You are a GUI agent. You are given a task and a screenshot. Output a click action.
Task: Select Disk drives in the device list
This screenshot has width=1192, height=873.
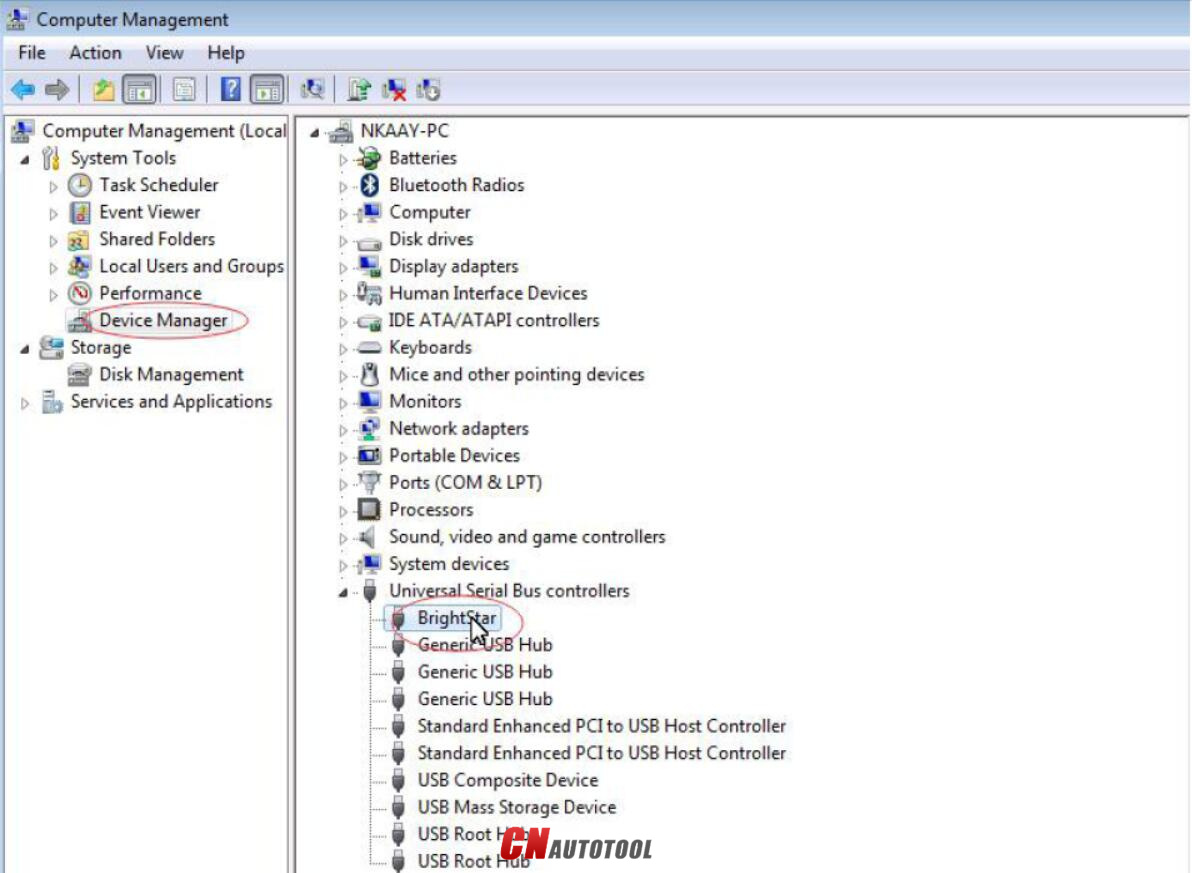coord(431,239)
